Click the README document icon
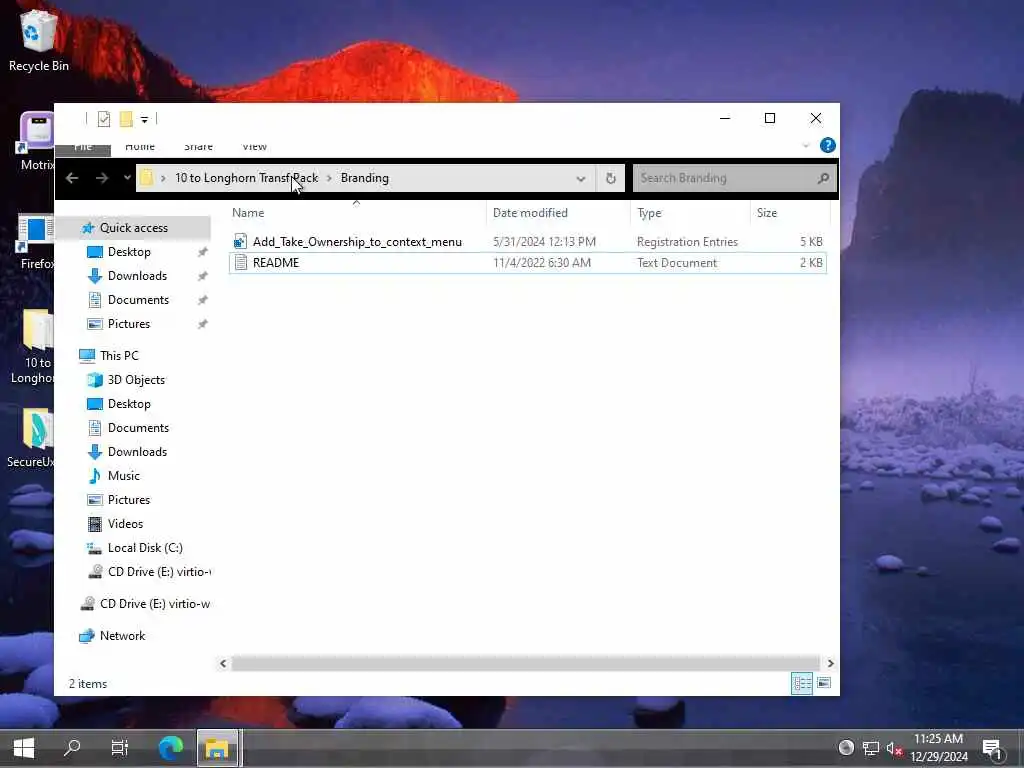Screen dimensions: 1024x768 point(240,263)
